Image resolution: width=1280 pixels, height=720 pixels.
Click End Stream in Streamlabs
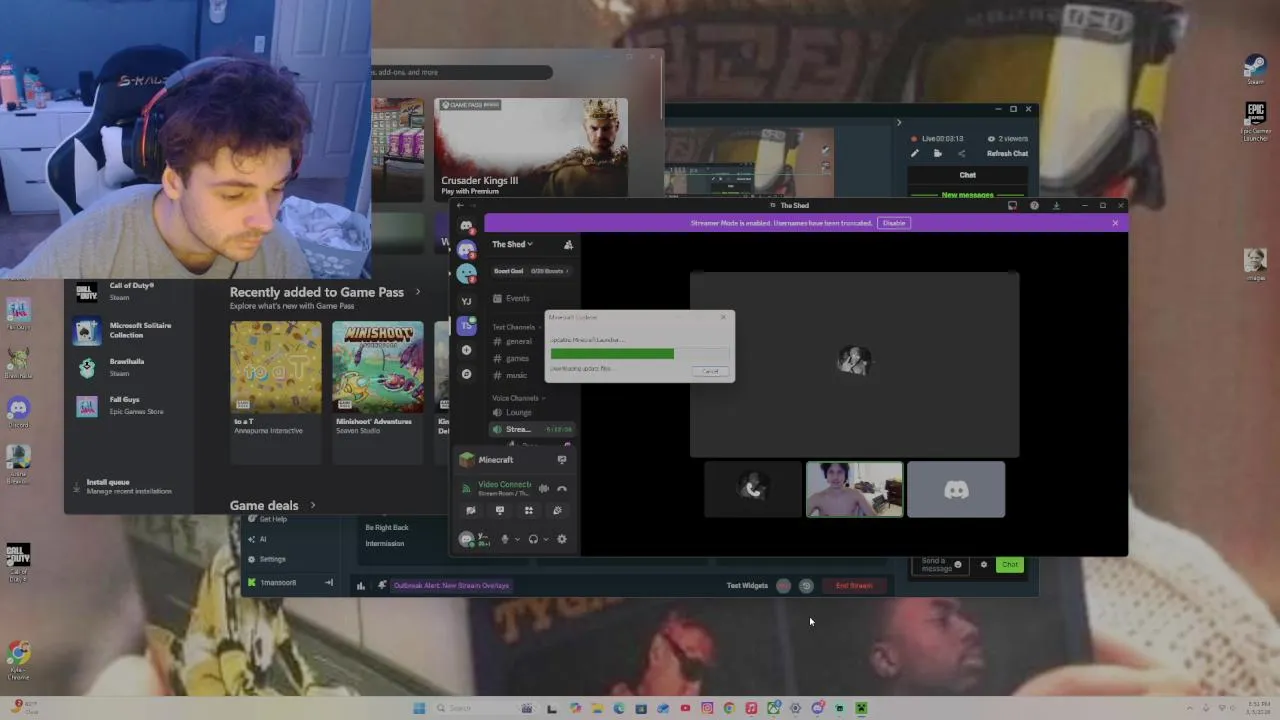coord(854,586)
